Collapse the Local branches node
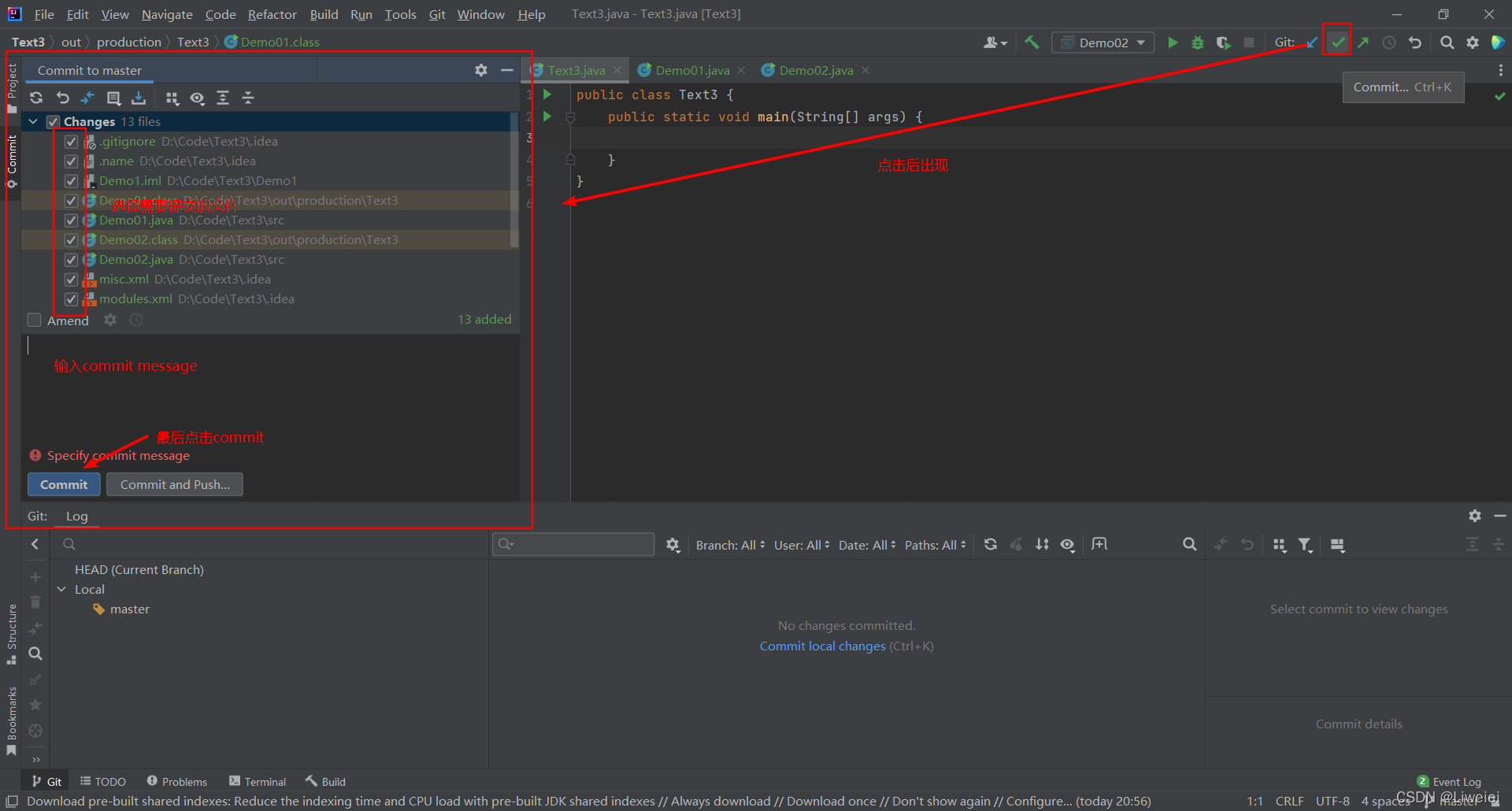 coord(61,590)
